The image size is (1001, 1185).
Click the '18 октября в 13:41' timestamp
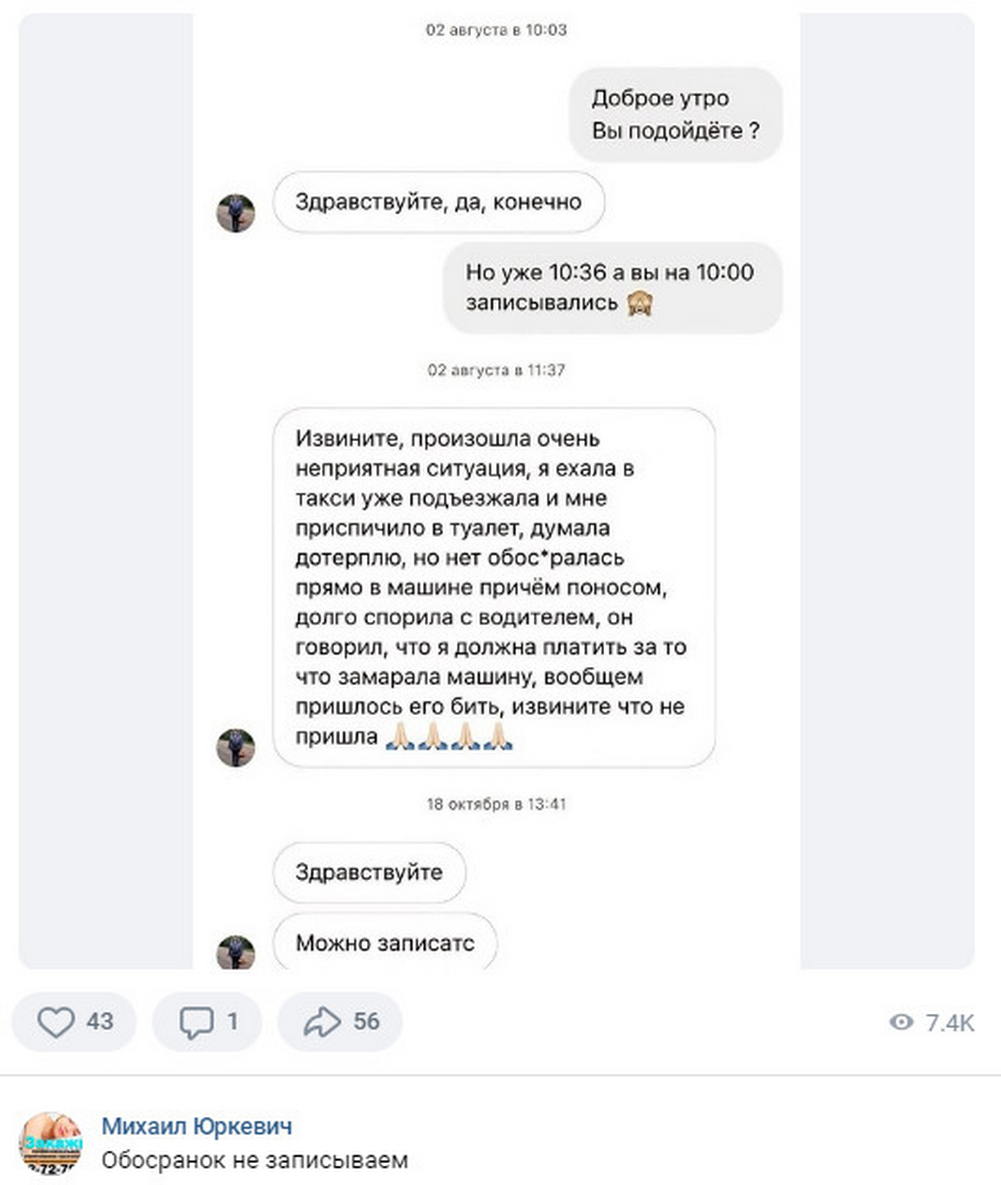[496, 804]
